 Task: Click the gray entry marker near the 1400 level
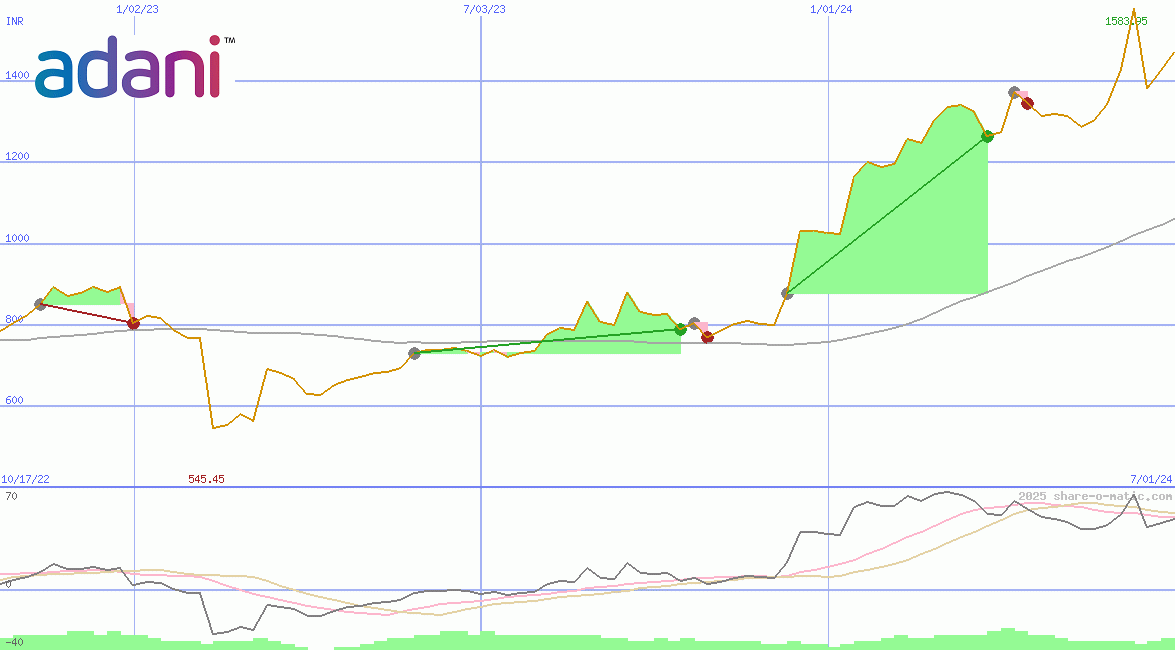[1014, 92]
